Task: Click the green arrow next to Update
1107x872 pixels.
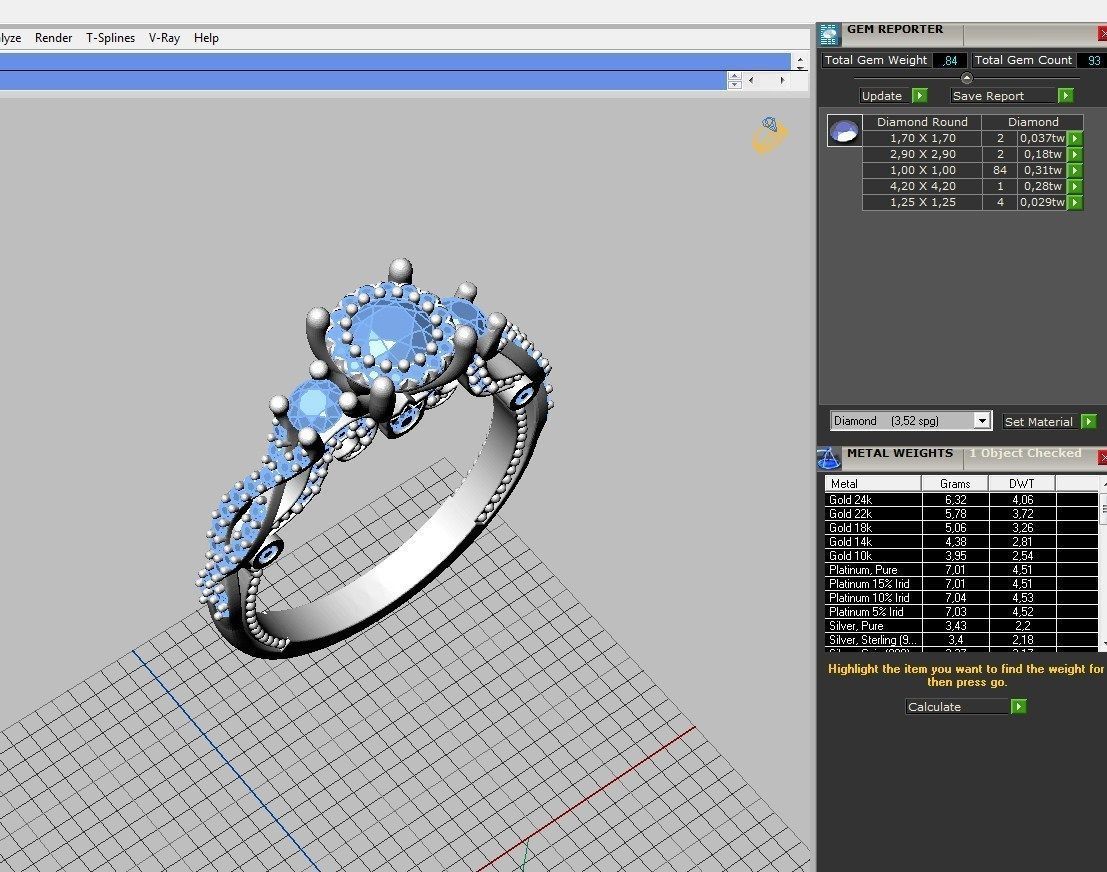Action: point(919,95)
